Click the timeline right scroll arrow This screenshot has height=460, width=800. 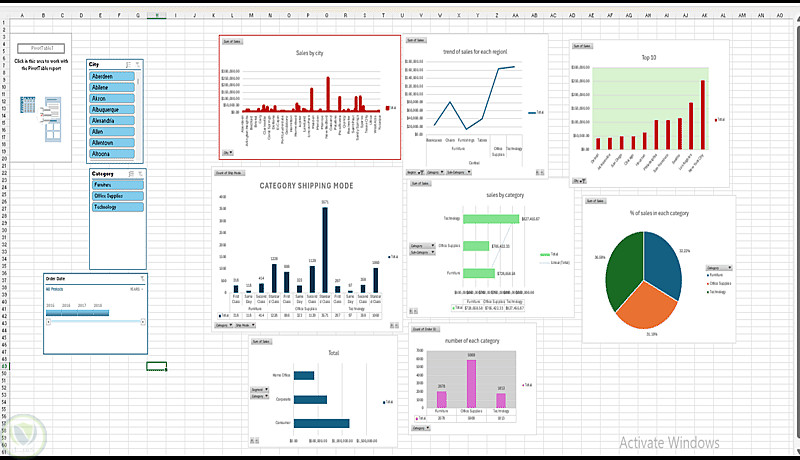pyautogui.click(x=143, y=322)
